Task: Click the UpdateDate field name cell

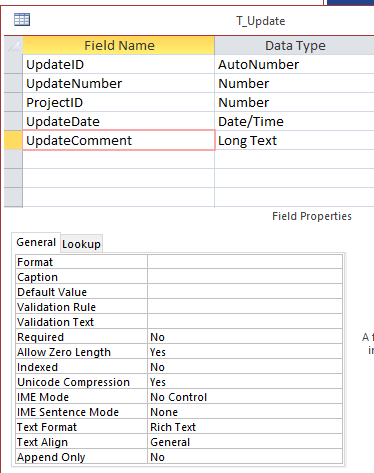Action: click(x=119, y=121)
